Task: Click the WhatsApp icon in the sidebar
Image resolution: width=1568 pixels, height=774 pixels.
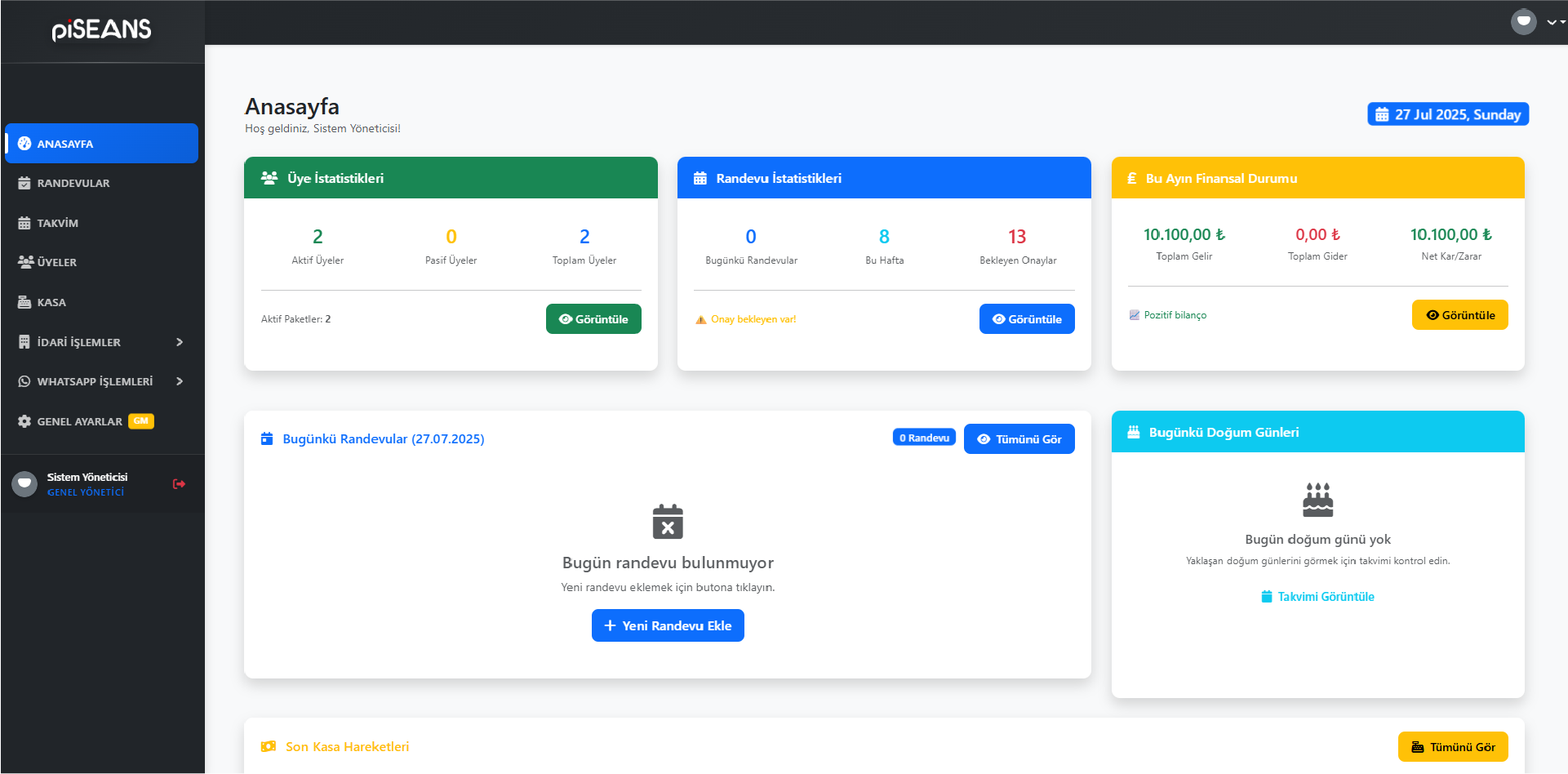Action: pyautogui.click(x=23, y=380)
